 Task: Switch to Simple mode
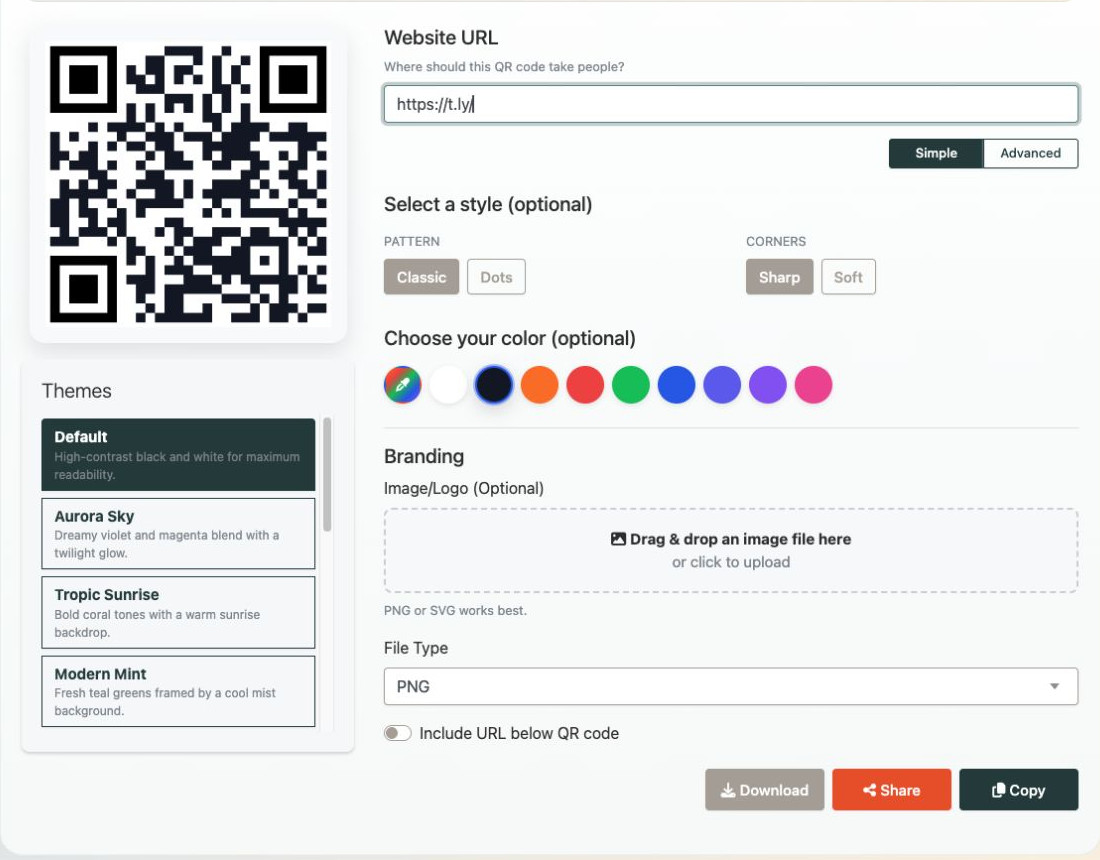pyautogui.click(x=936, y=153)
